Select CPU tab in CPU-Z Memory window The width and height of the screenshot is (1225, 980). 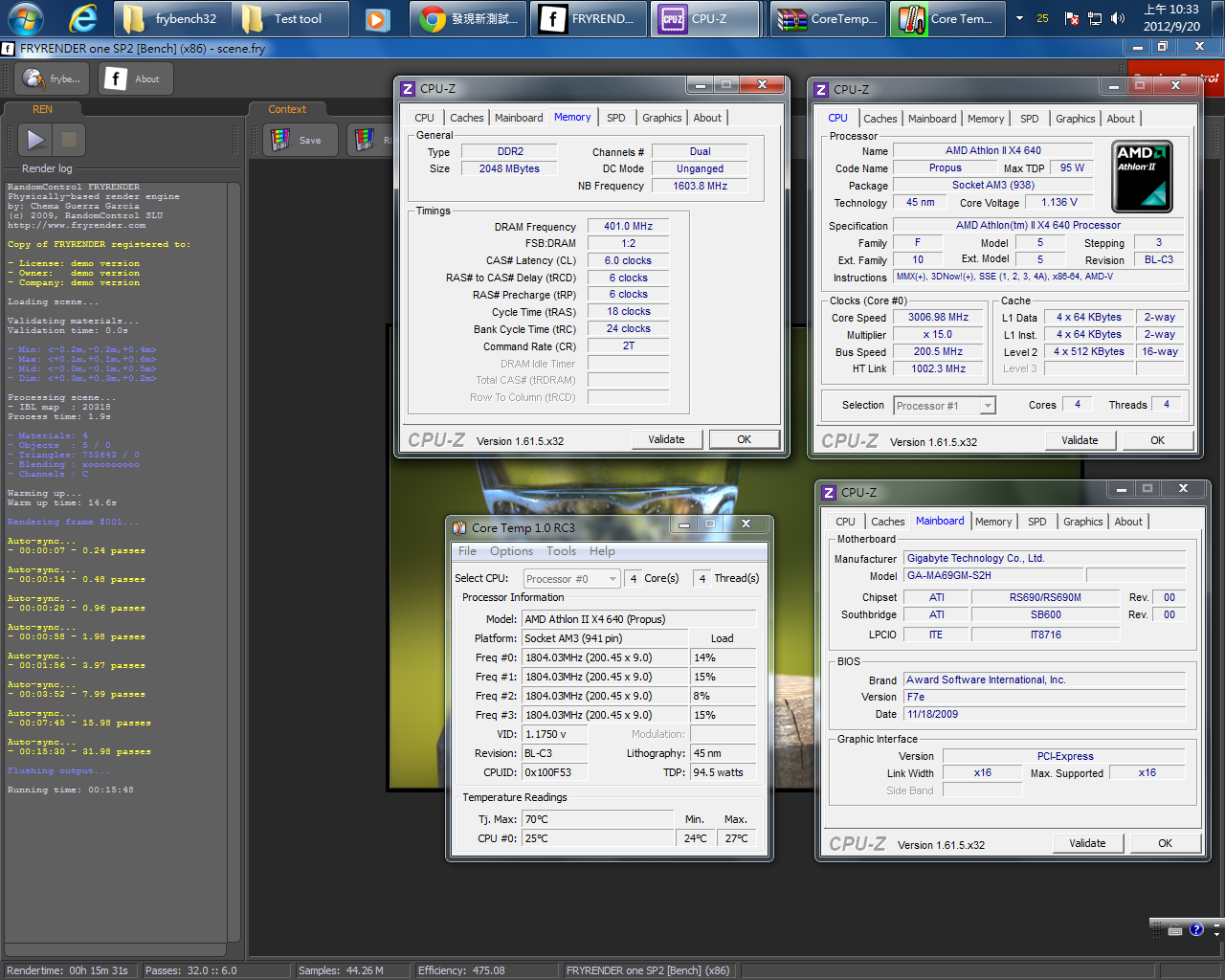(x=424, y=118)
